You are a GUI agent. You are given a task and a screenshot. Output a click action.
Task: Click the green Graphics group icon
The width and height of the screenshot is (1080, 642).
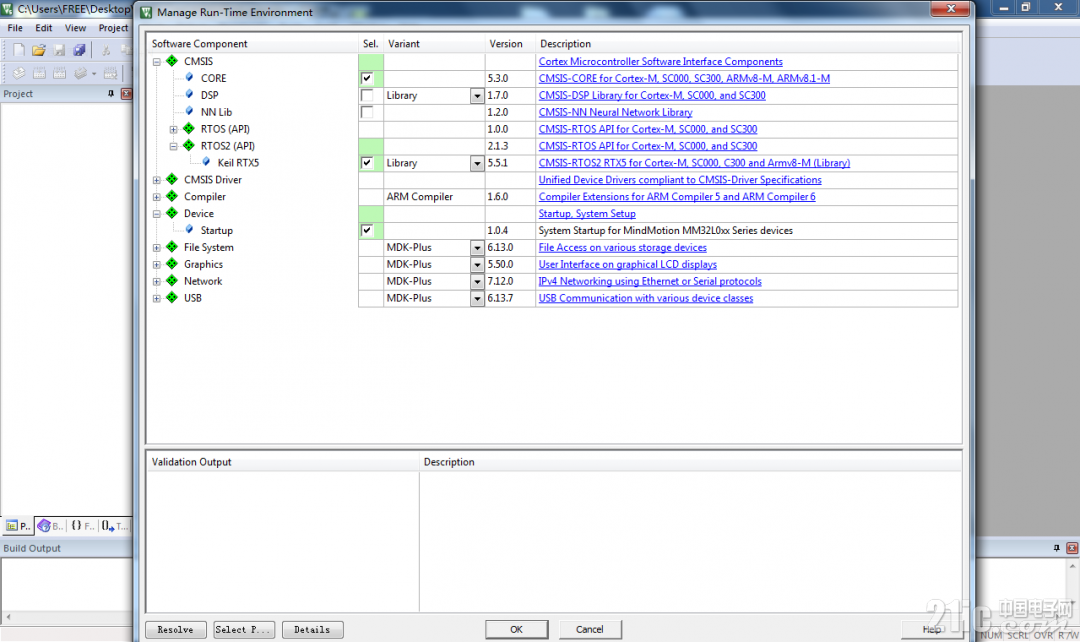pyautogui.click(x=172, y=264)
